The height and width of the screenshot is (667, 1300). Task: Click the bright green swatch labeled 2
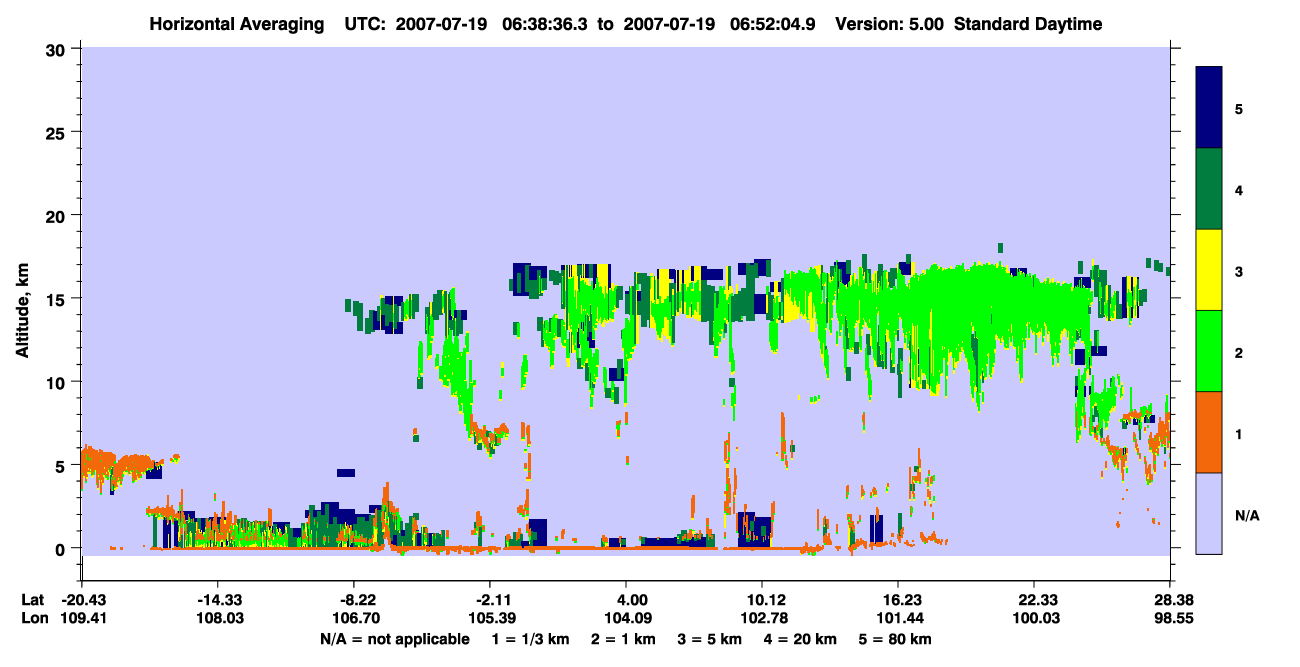coord(1209,351)
